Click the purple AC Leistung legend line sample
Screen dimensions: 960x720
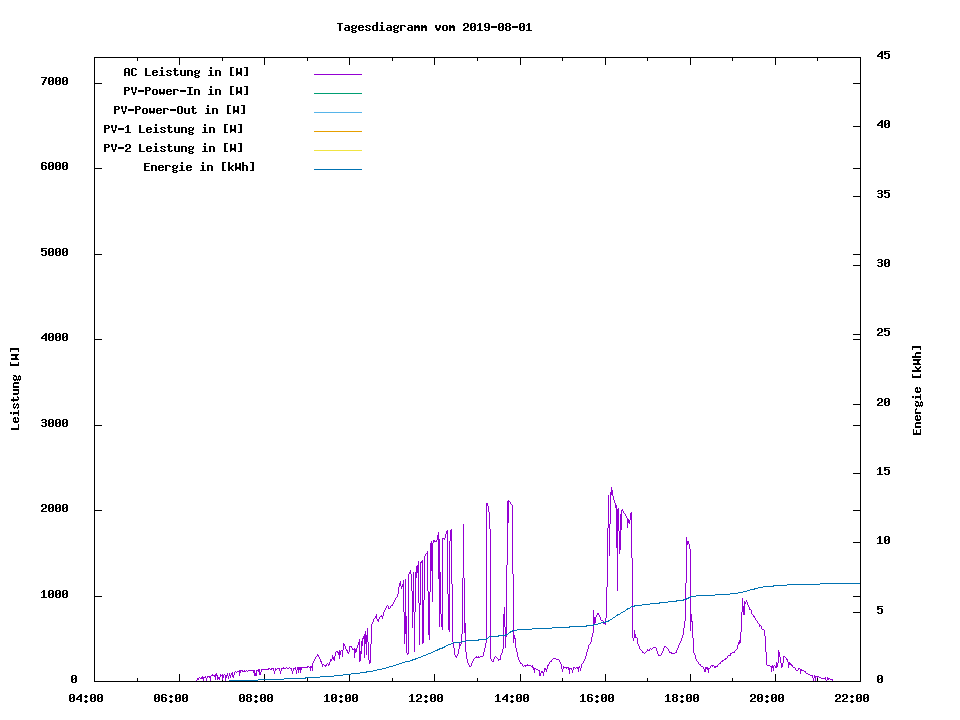(337, 74)
